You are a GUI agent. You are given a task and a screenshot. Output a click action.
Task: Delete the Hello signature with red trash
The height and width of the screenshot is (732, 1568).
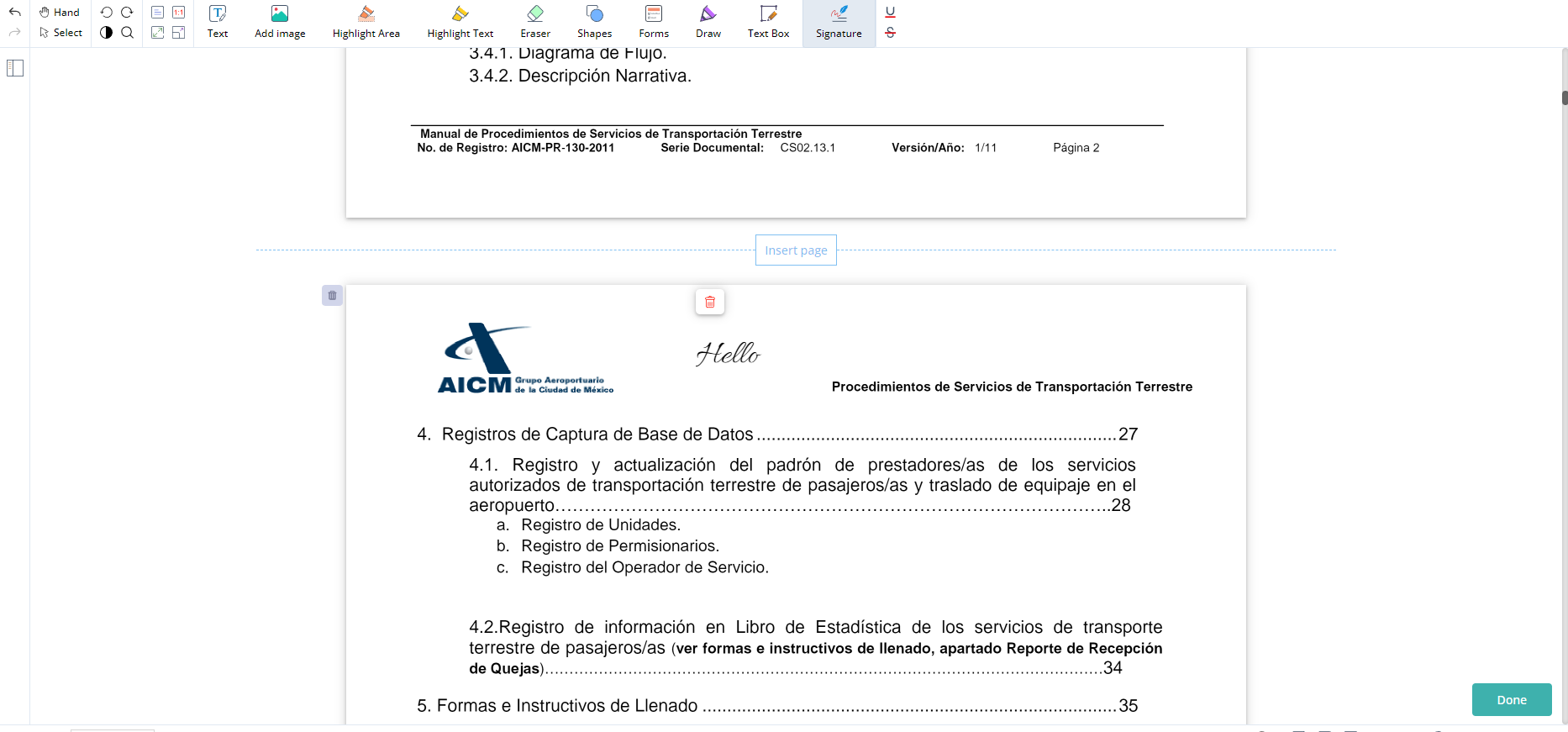tap(710, 302)
